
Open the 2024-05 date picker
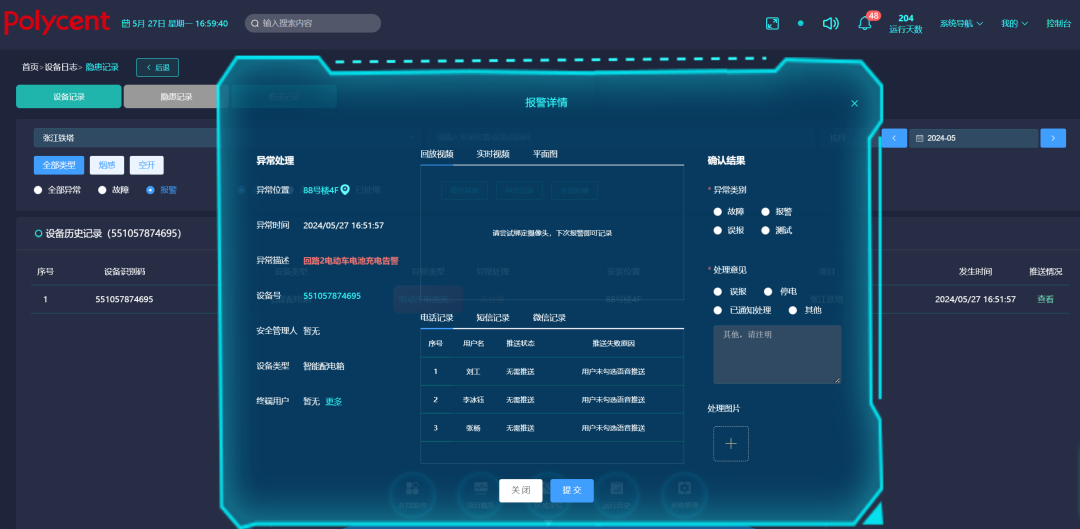click(x=973, y=138)
